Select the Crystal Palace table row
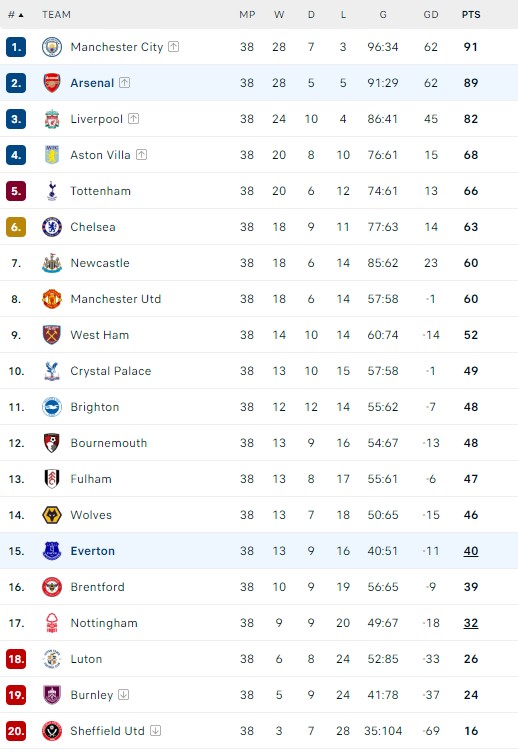518x752 pixels. [259, 371]
